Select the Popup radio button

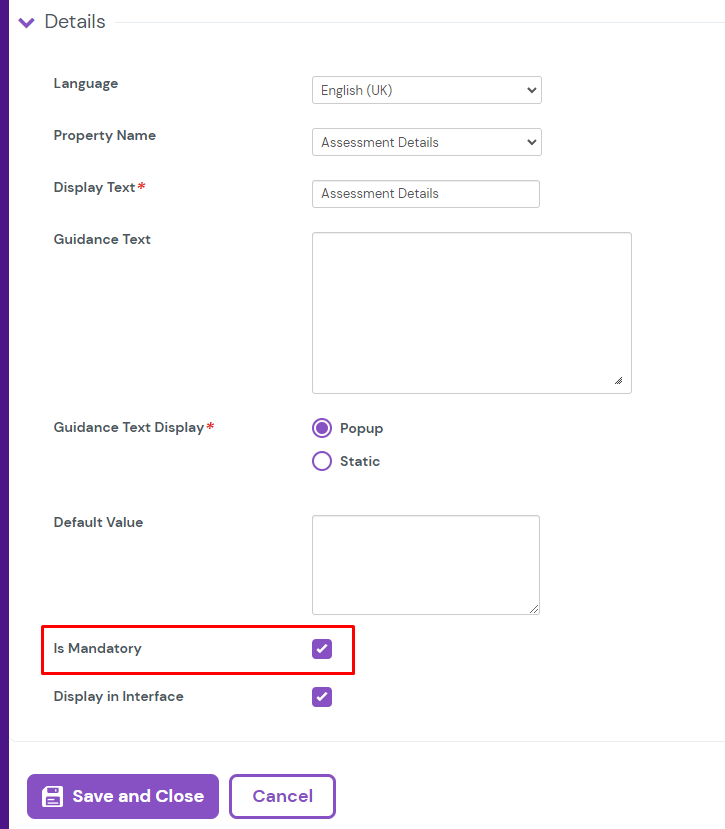tap(321, 428)
